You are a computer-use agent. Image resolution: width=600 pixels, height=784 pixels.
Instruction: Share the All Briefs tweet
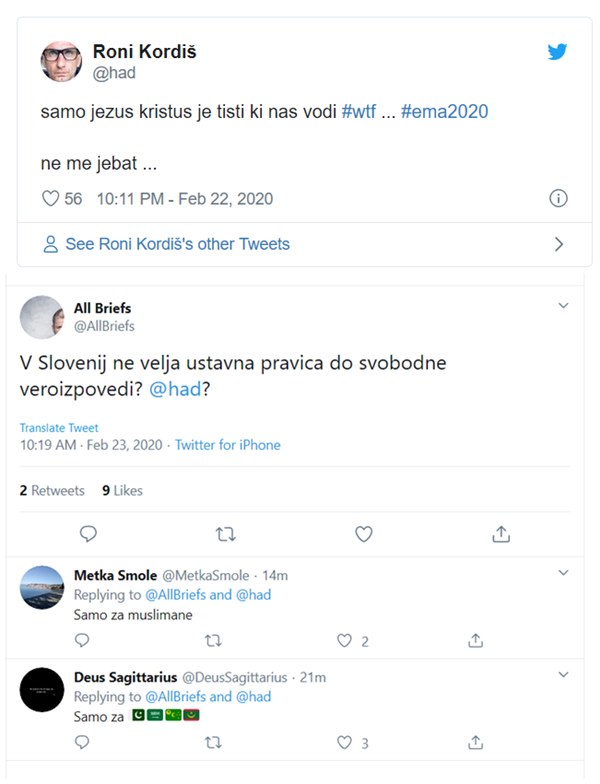pyautogui.click(x=502, y=534)
